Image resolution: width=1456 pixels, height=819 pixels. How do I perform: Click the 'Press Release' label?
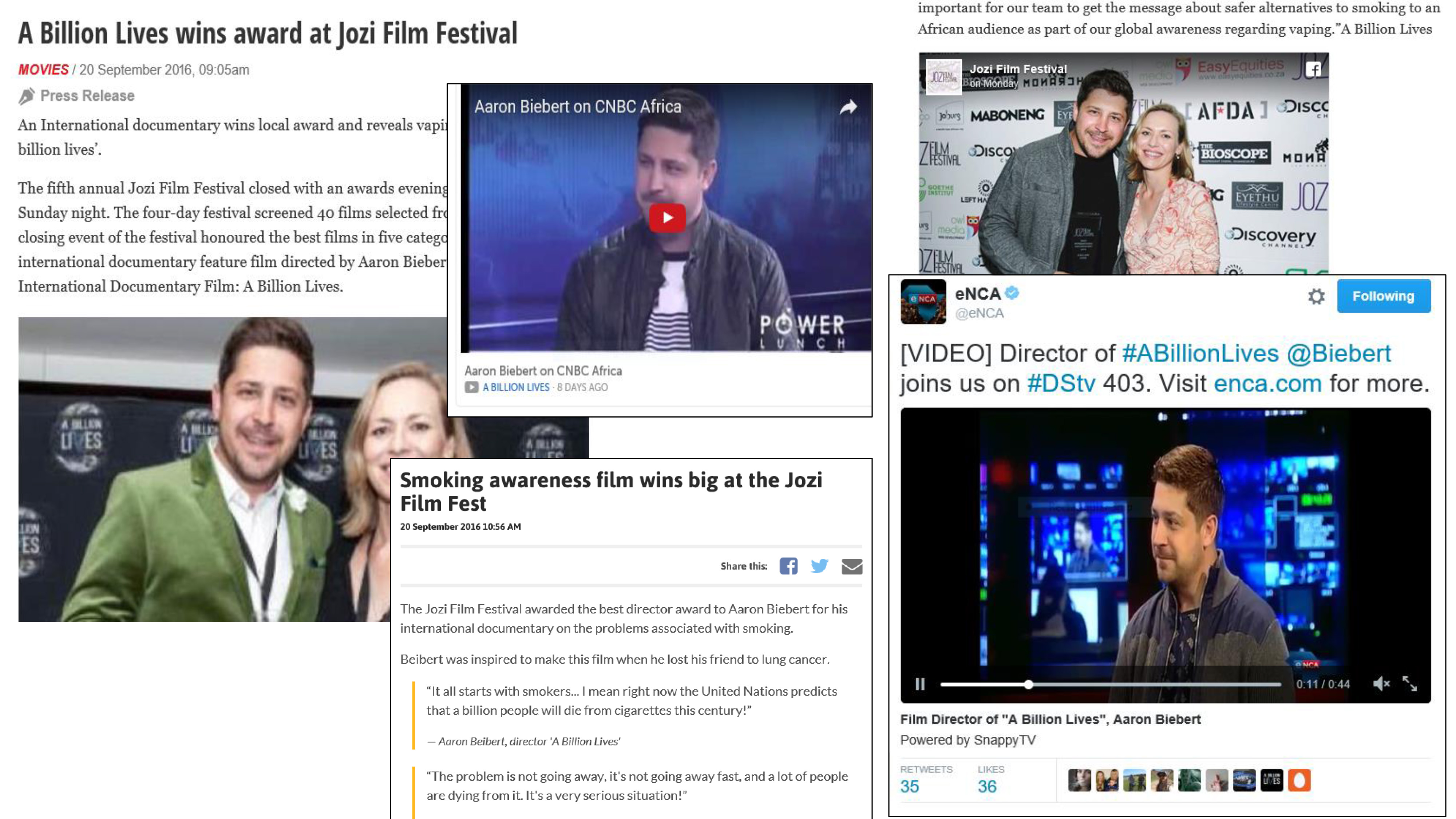87,95
